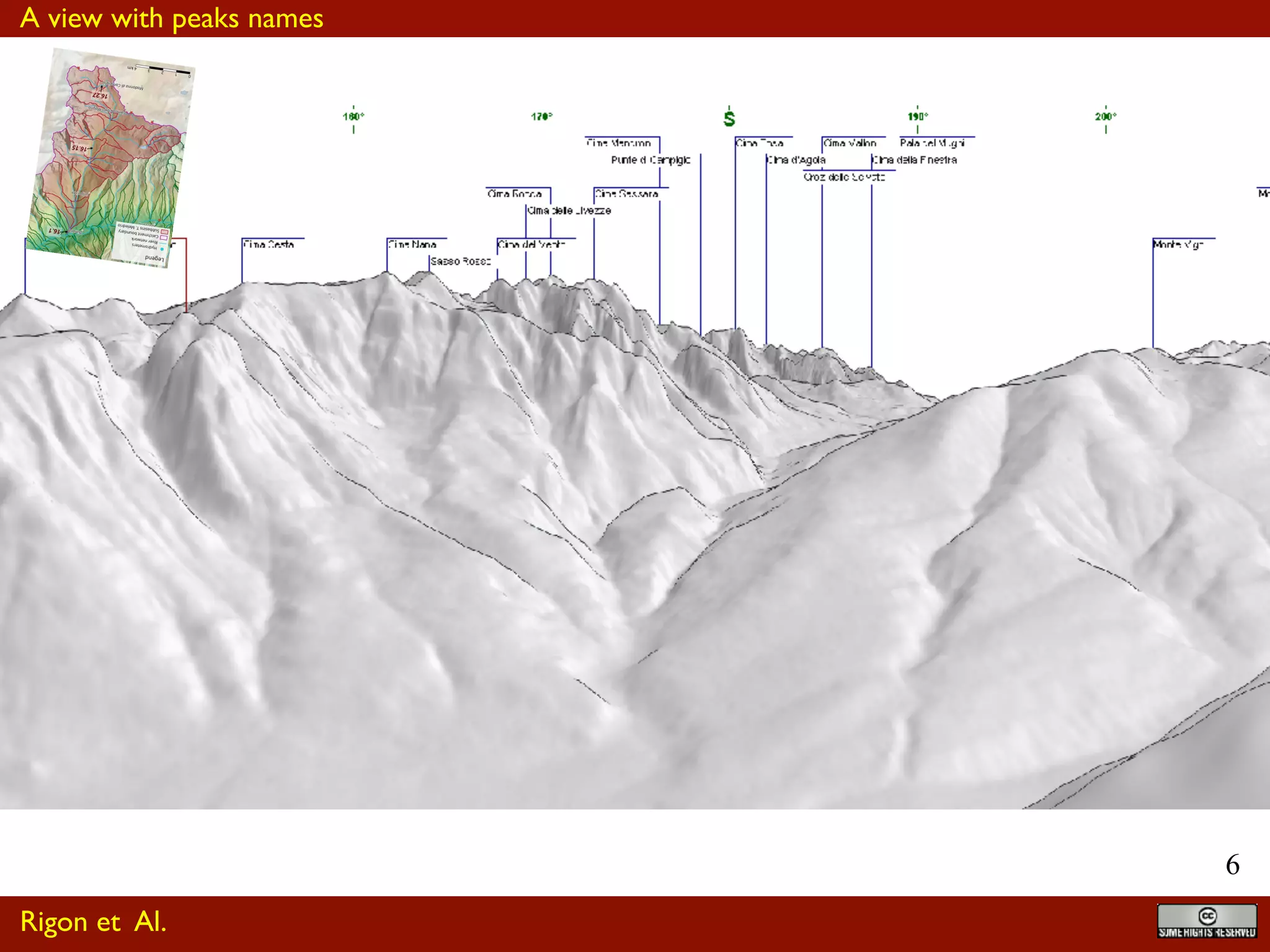Click the '190°' azimuth marker
The image size is (1270, 952).
tap(918, 117)
